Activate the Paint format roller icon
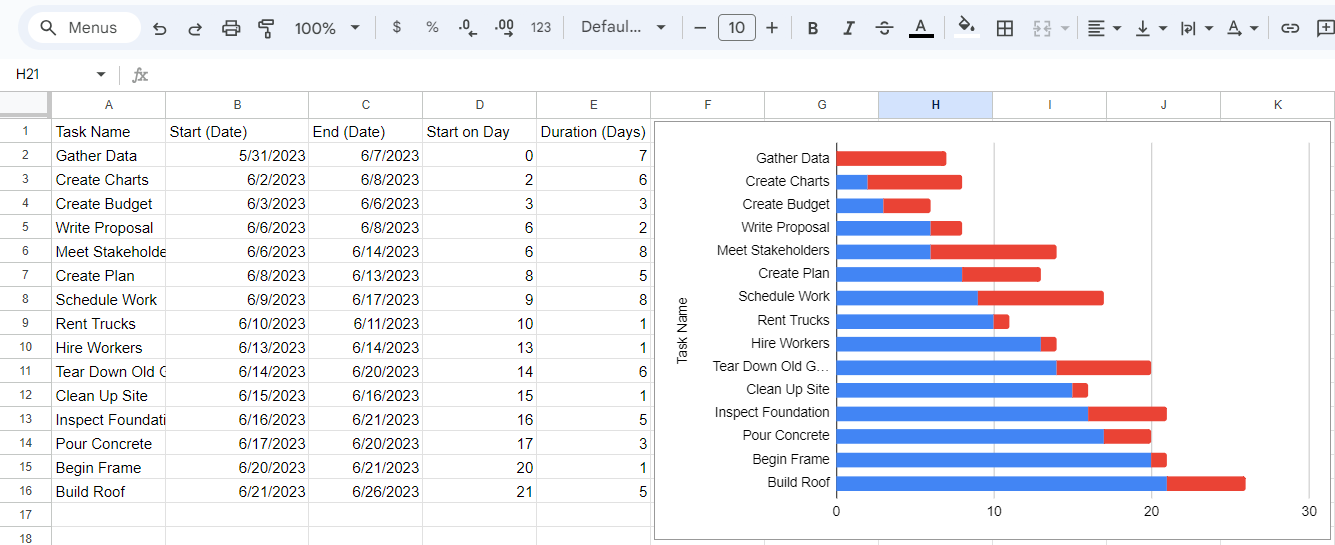This screenshot has width=1335, height=545. tap(266, 28)
